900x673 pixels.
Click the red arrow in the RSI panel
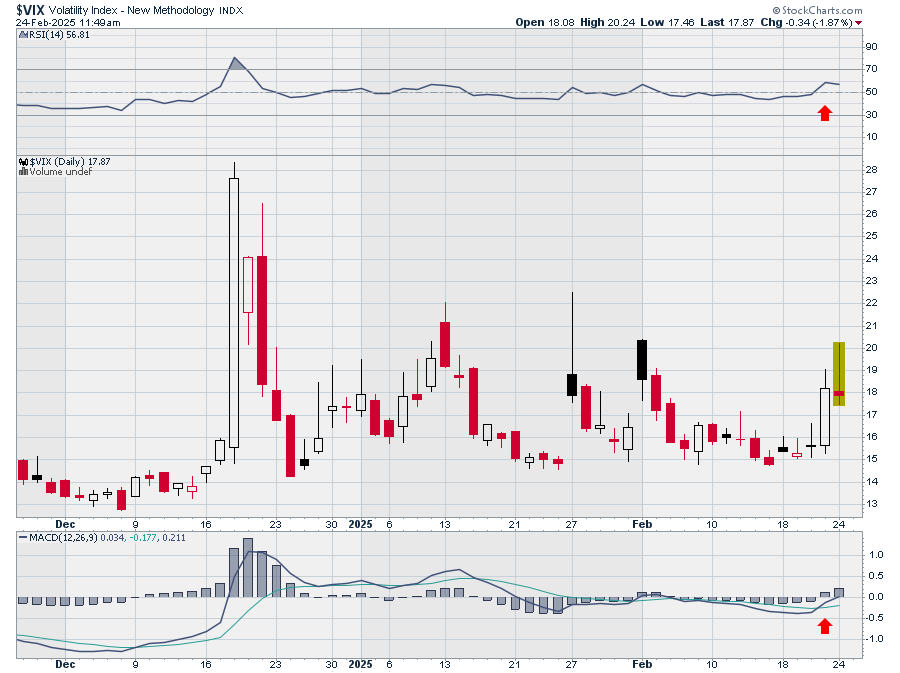(x=825, y=113)
